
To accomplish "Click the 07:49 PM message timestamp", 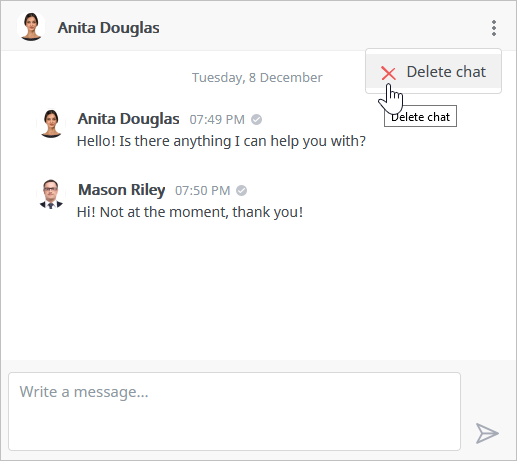I will [x=217, y=119].
